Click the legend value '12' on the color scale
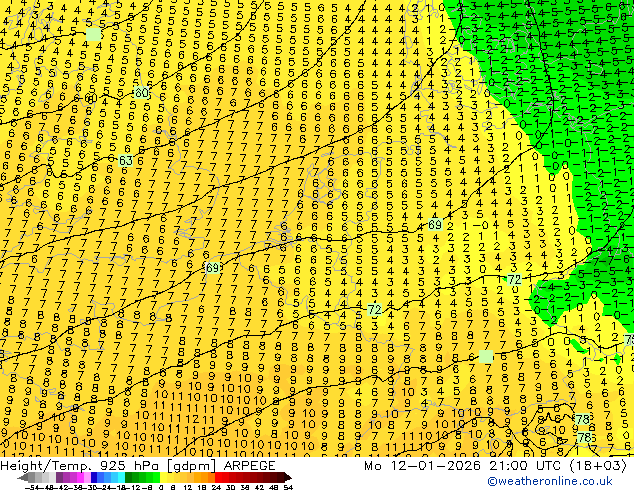Image resolution: width=634 pixels, height=490 pixels. 188,488
